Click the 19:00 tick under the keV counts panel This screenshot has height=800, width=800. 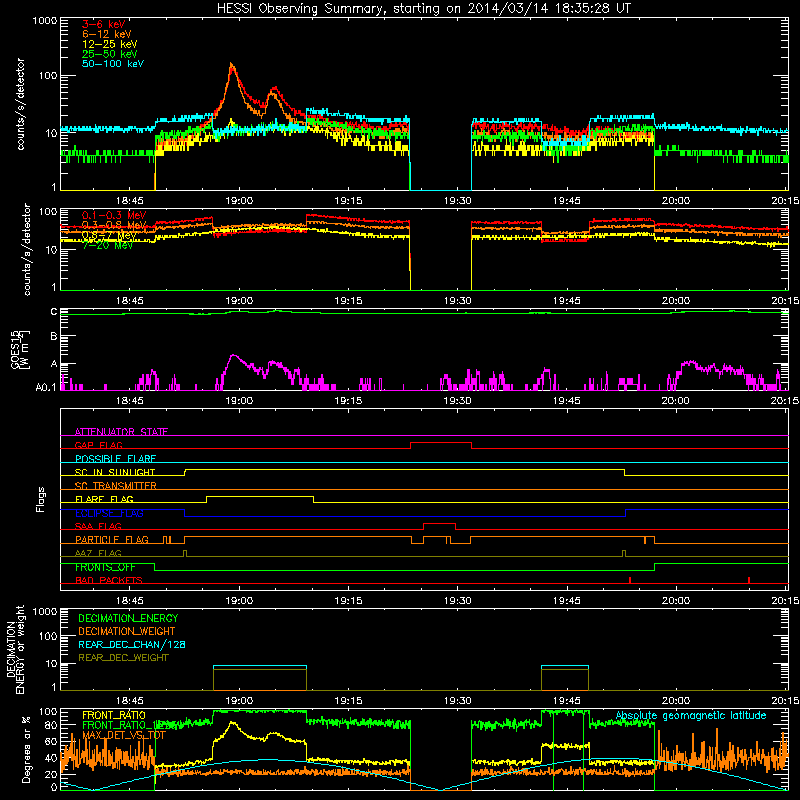coord(239,201)
